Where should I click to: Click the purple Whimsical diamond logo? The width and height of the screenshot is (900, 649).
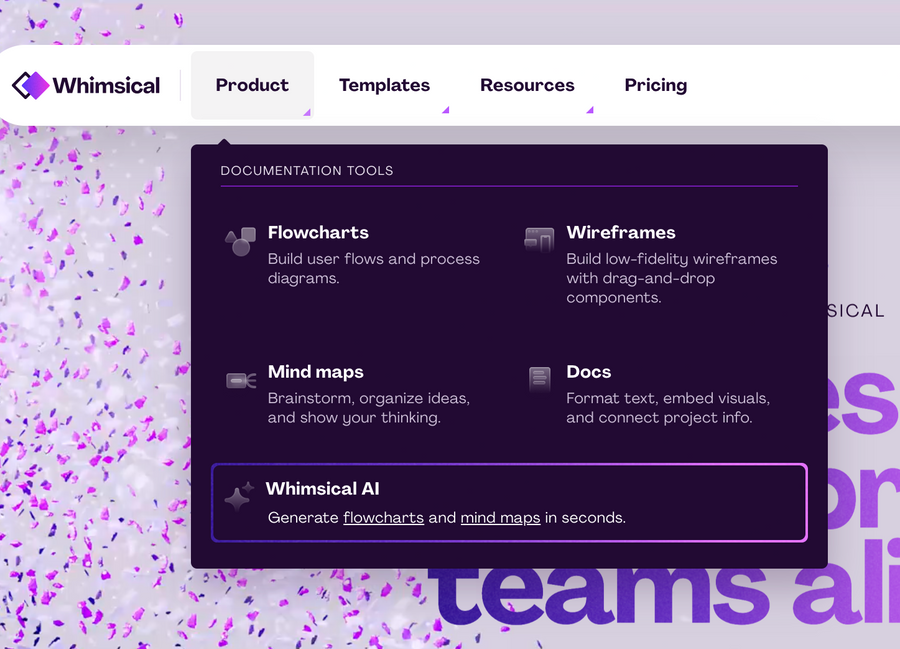click(30, 85)
